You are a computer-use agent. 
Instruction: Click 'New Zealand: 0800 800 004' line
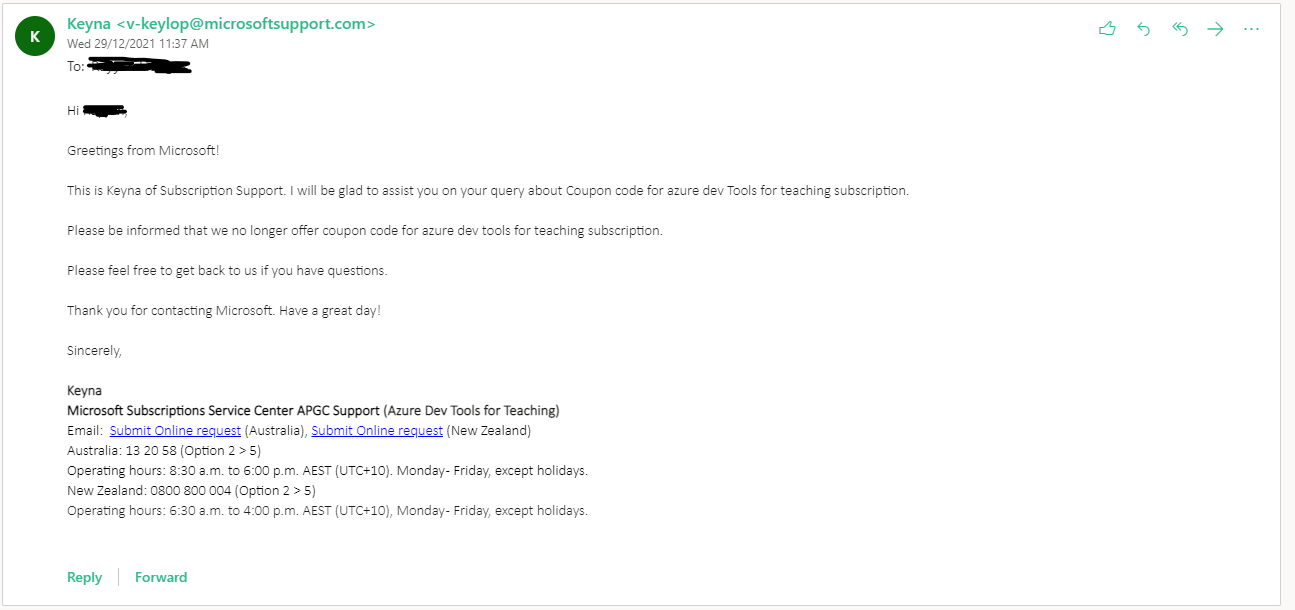191,491
